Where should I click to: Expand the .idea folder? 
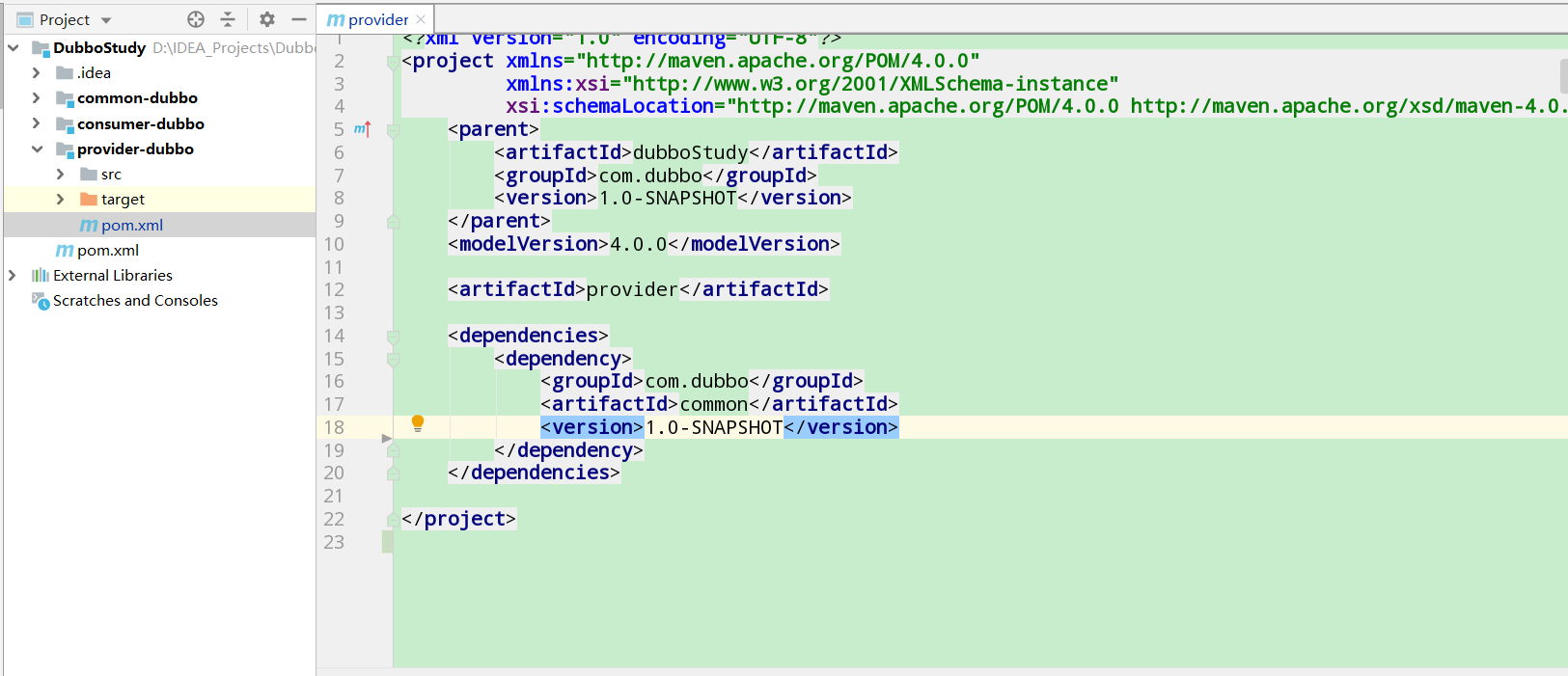[x=37, y=72]
